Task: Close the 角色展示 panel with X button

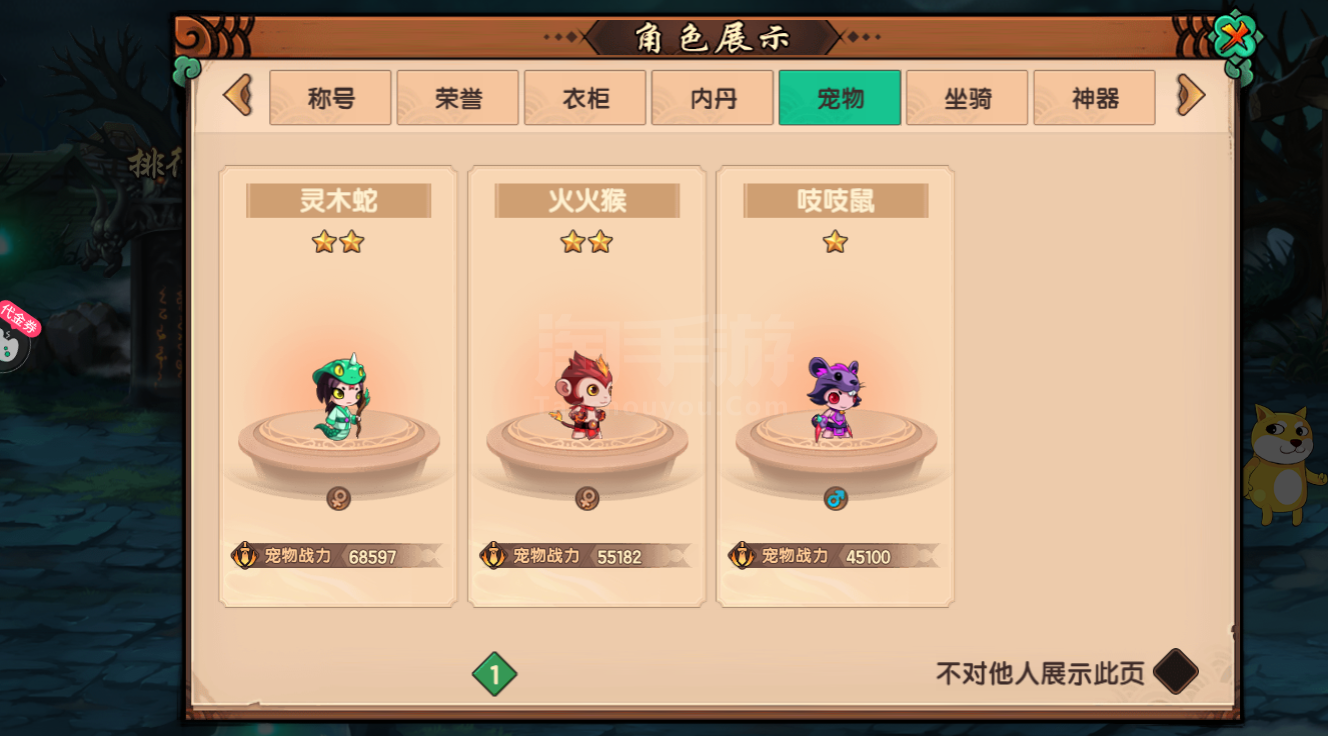Action: (x=1234, y=40)
